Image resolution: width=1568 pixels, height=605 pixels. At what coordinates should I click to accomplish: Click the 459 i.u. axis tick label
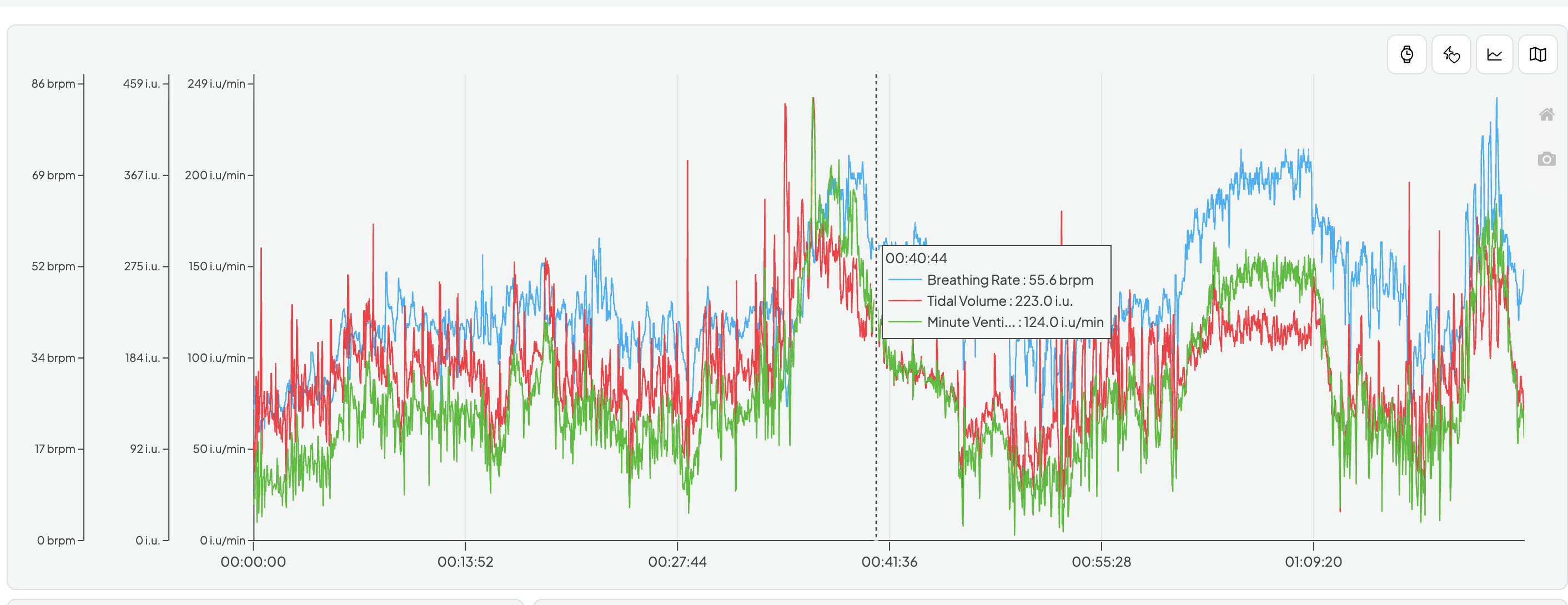(x=141, y=84)
